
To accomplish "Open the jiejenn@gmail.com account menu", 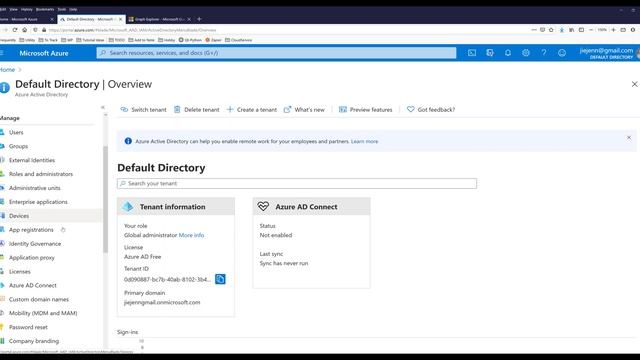I will (607, 53).
